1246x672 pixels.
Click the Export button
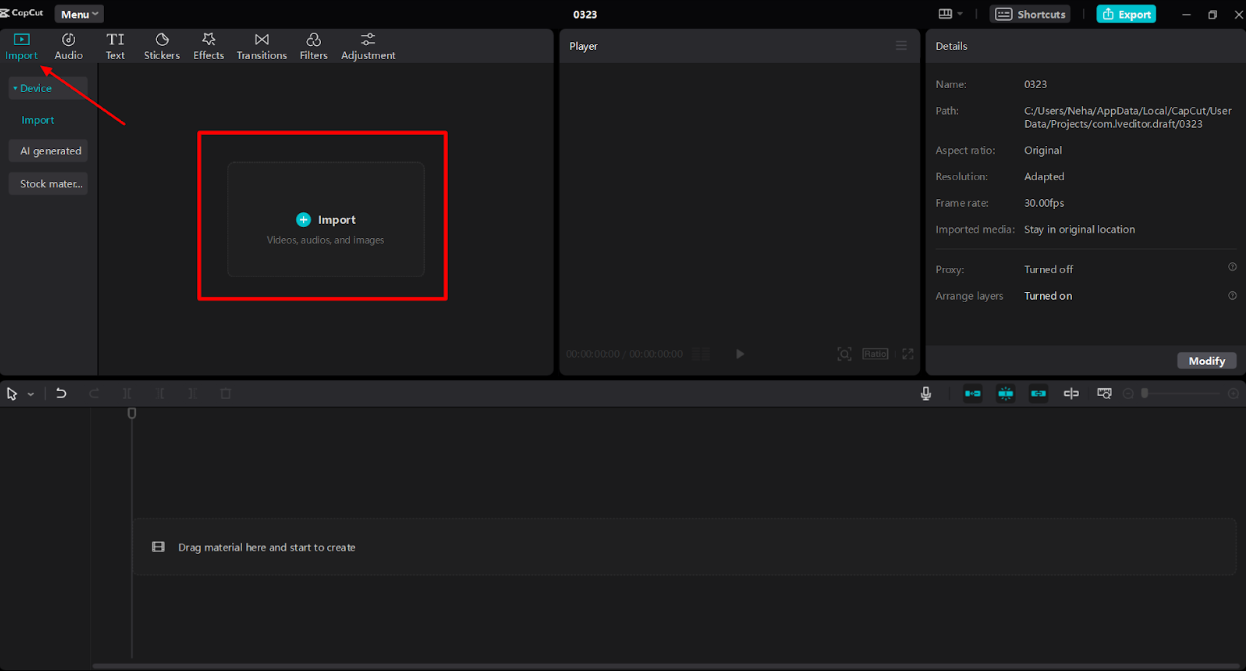(x=1126, y=14)
